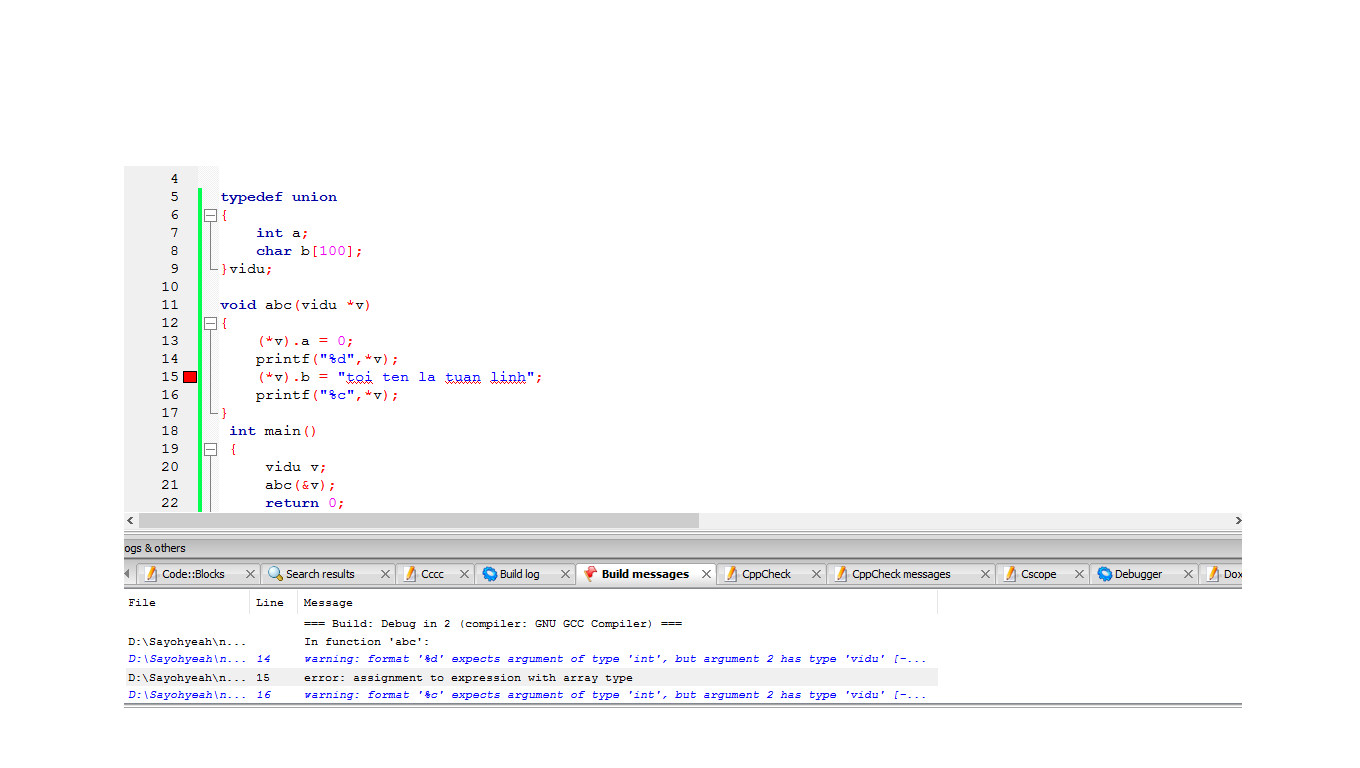Collapse the main function fold on line 19

tap(210, 449)
